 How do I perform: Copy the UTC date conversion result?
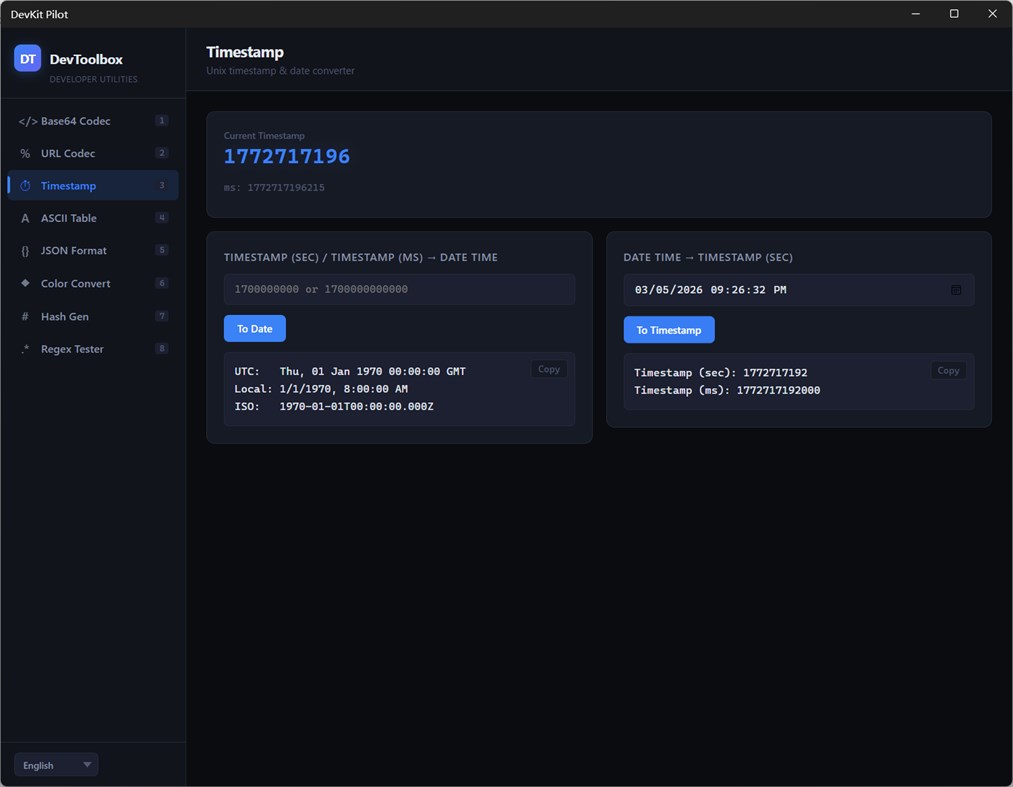(548, 369)
